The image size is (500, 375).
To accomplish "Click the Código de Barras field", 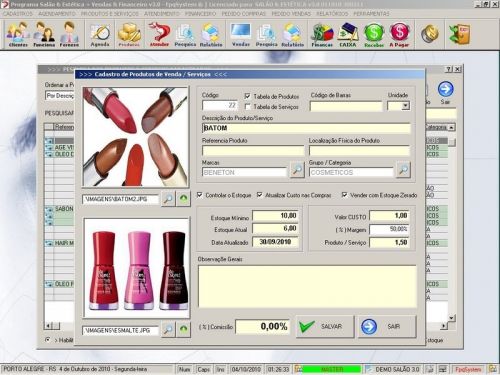I will click(x=346, y=106).
